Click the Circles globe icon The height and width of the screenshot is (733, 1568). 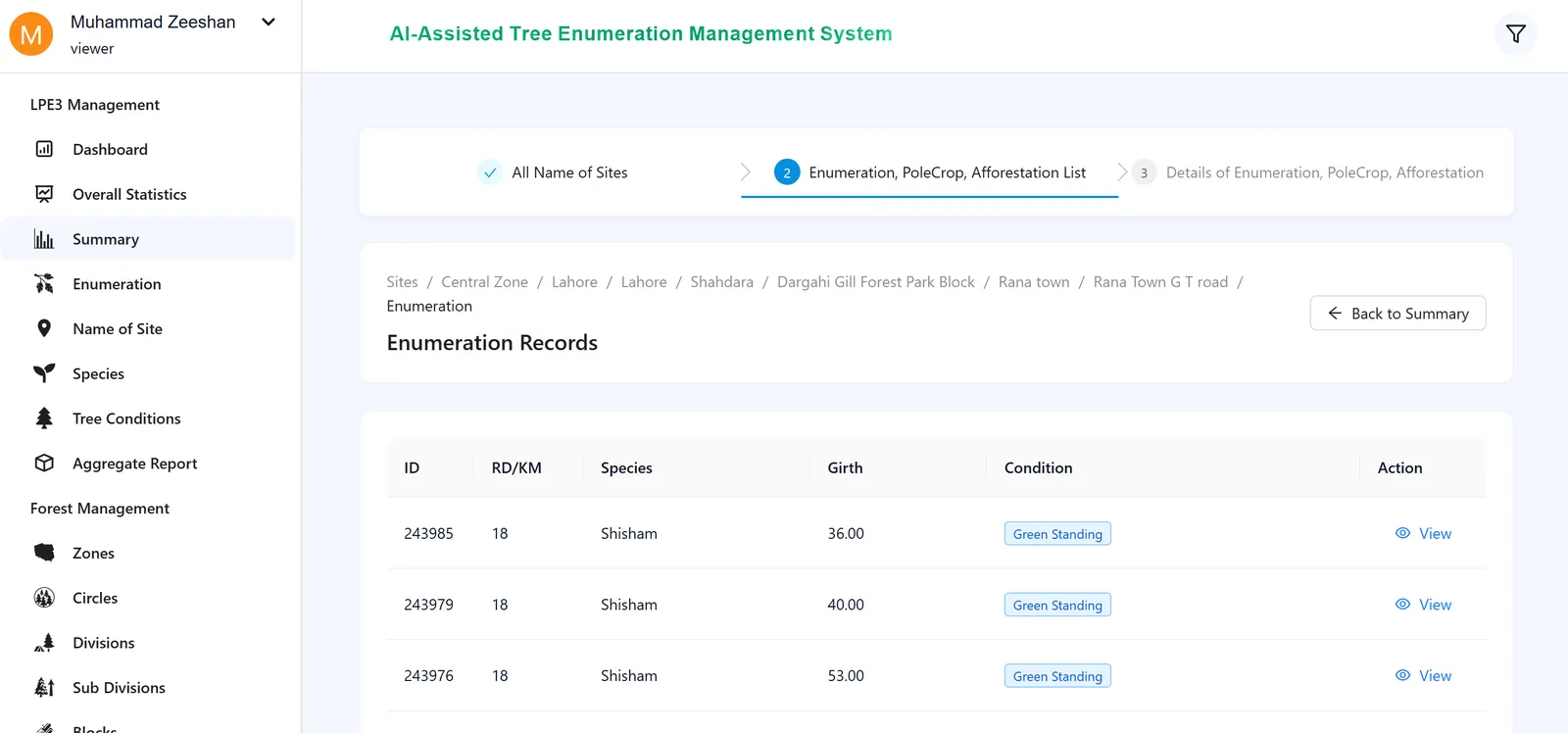(44, 598)
